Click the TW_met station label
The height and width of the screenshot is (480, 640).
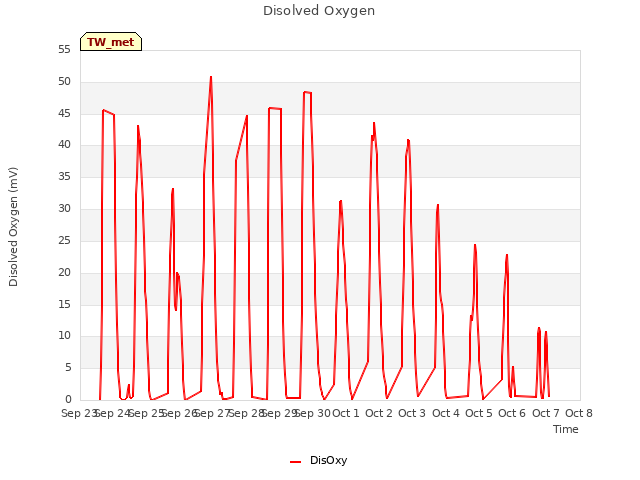point(111,42)
